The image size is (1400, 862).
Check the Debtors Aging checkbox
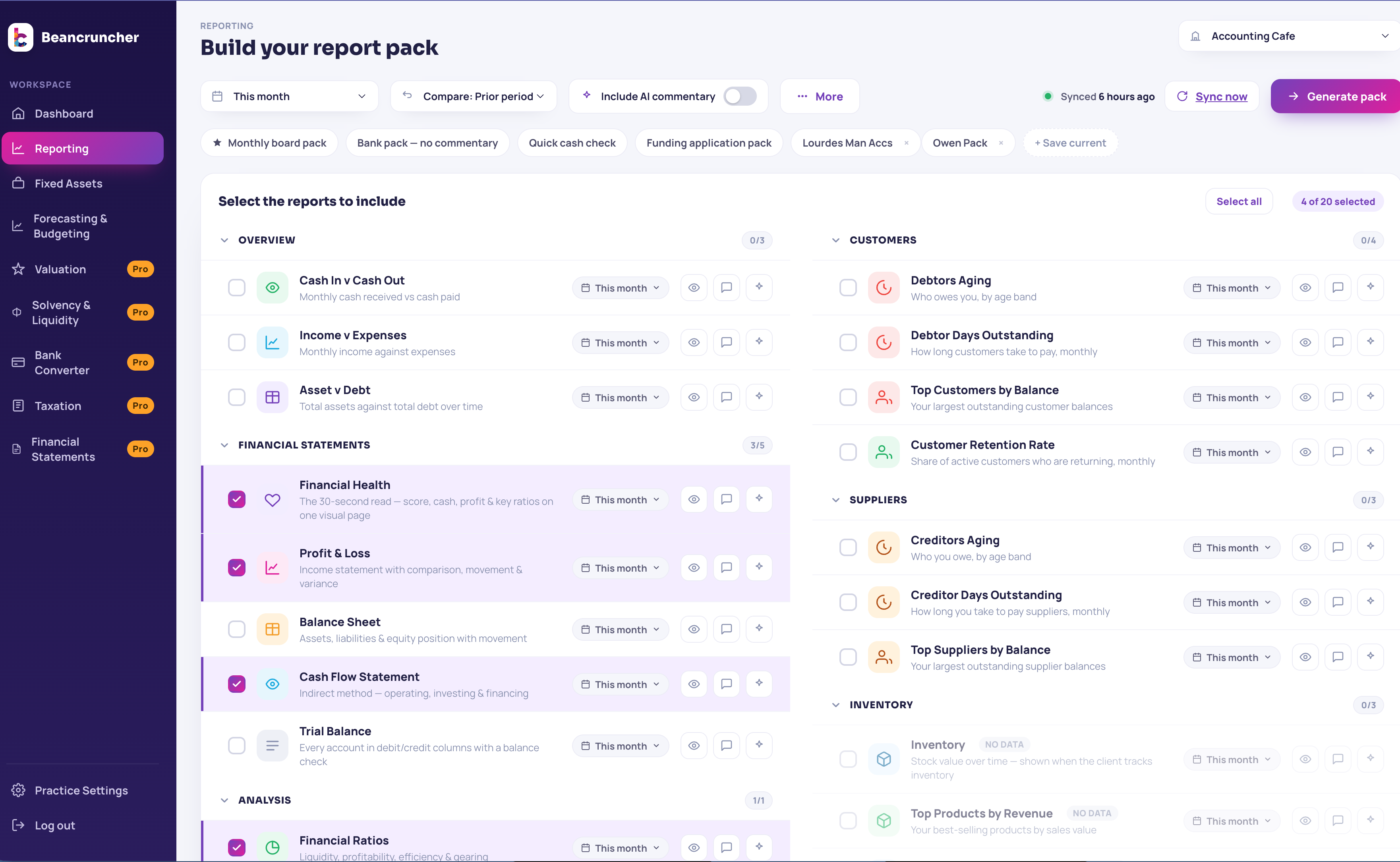tap(848, 288)
